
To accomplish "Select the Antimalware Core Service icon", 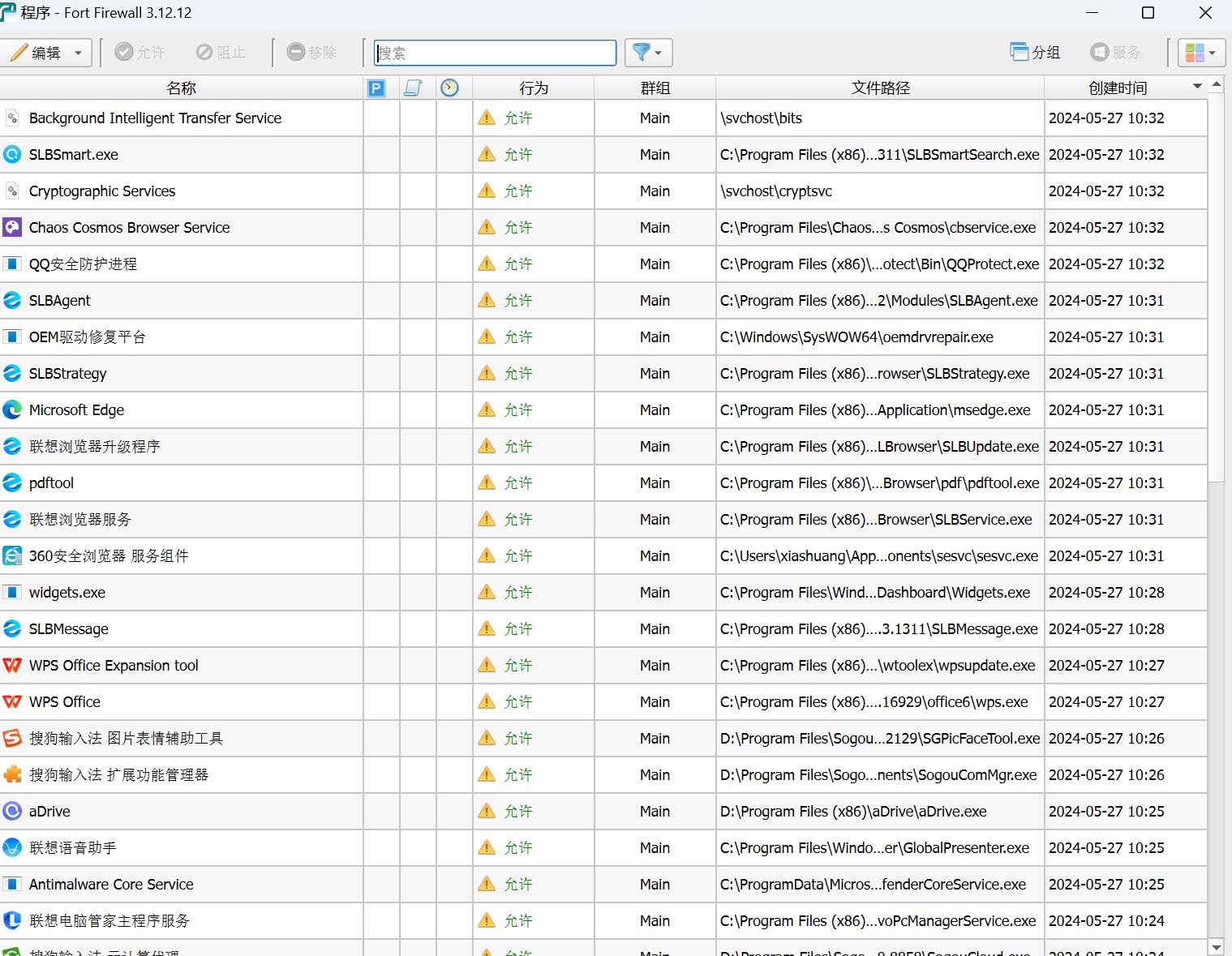I will 12,885.
